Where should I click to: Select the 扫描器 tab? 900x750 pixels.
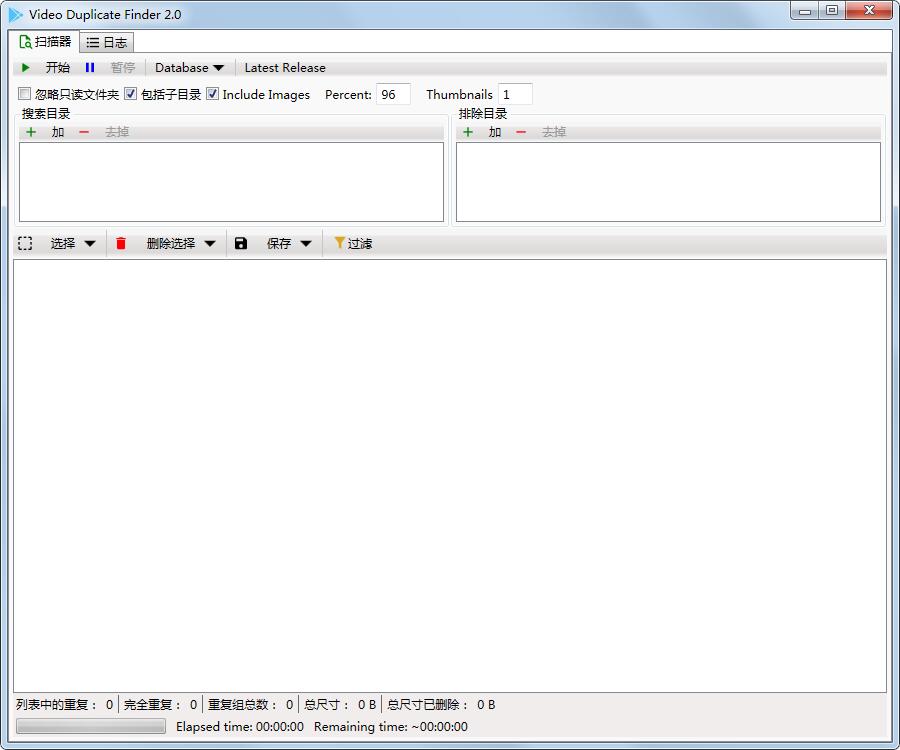(x=45, y=42)
